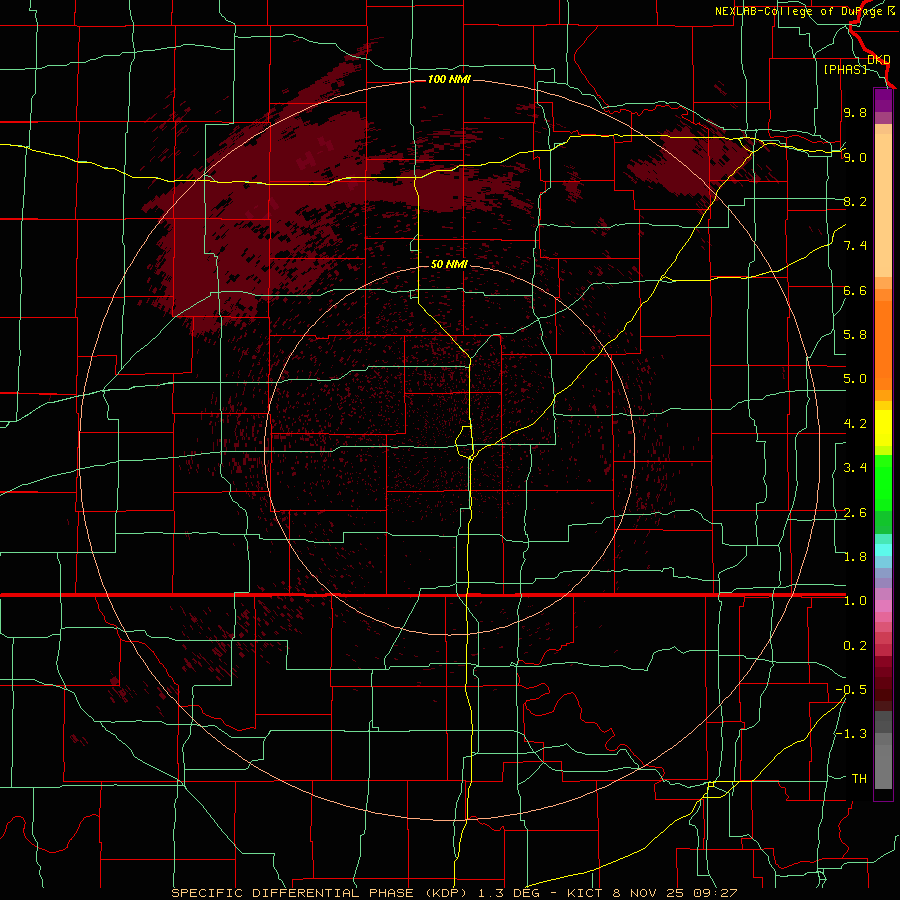
Task: Click the 1.8 value on color scale
Action: click(x=855, y=557)
